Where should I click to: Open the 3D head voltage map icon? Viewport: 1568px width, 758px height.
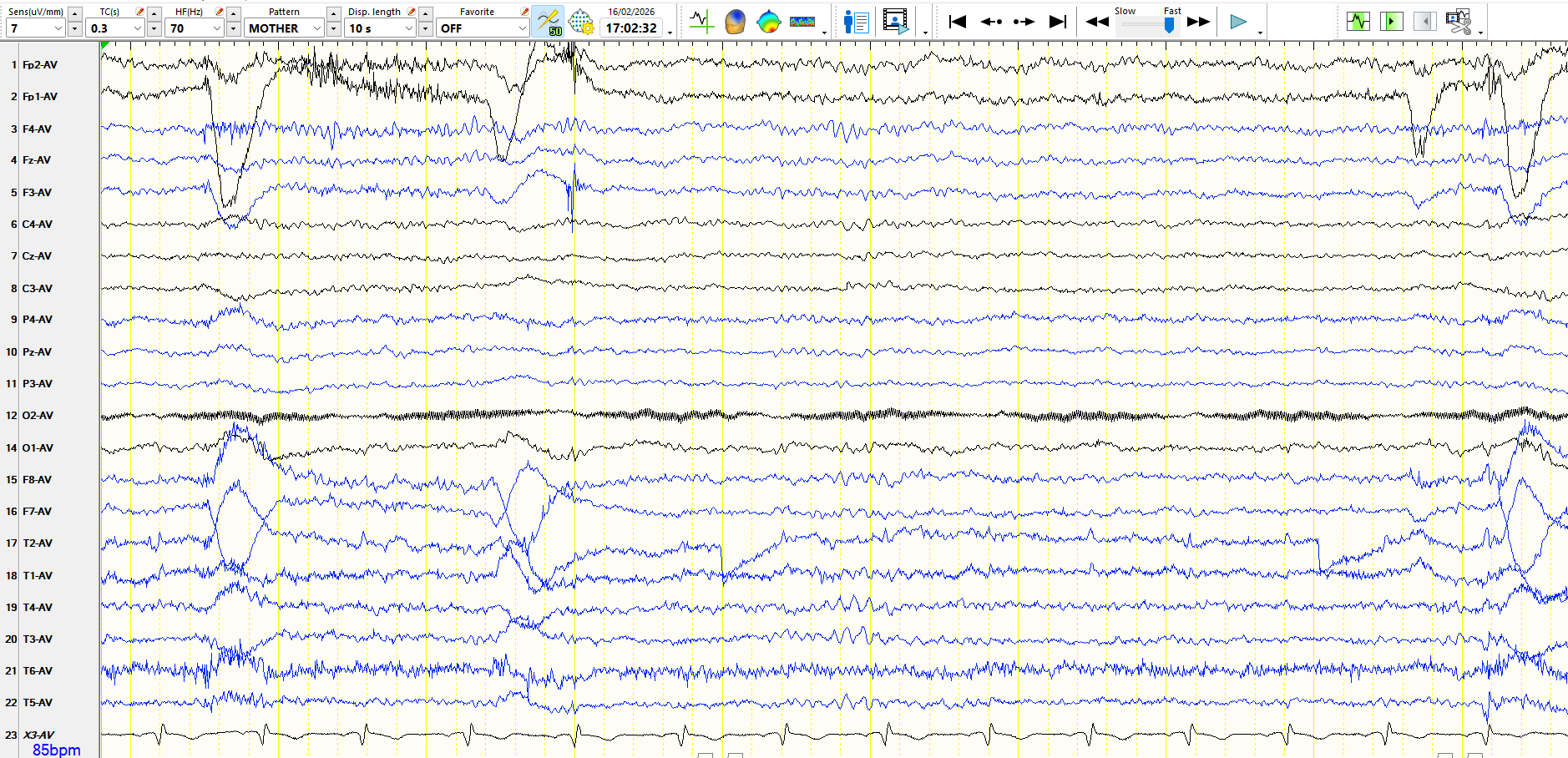735,22
